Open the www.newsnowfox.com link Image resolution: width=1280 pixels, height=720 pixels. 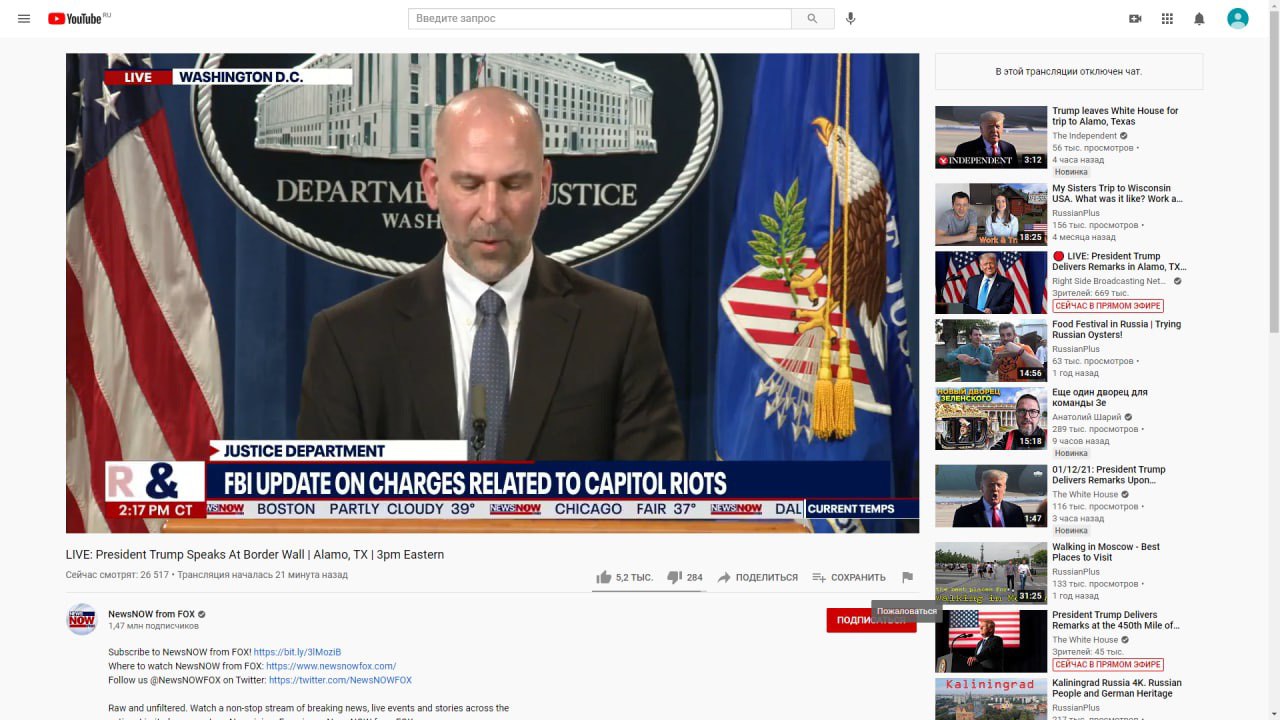click(x=331, y=666)
